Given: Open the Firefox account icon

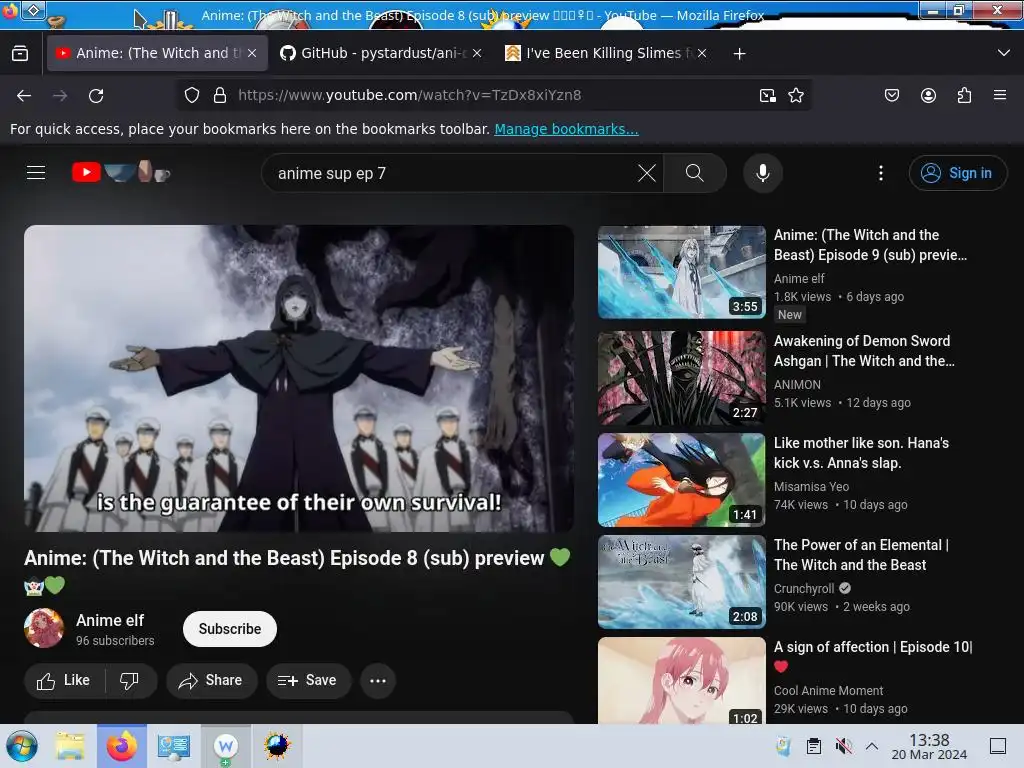Looking at the screenshot, I should pyautogui.click(x=928, y=96).
